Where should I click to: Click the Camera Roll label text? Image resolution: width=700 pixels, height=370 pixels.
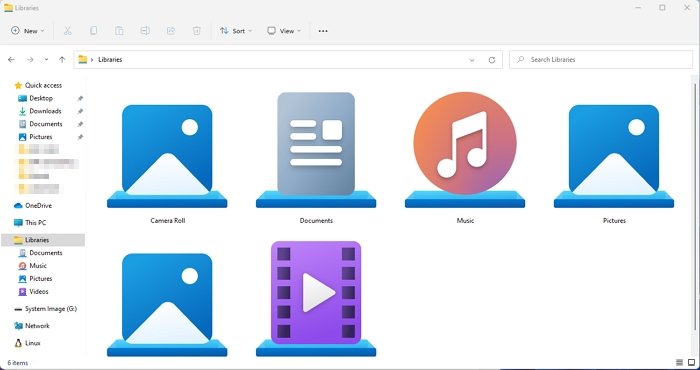click(167, 220)
